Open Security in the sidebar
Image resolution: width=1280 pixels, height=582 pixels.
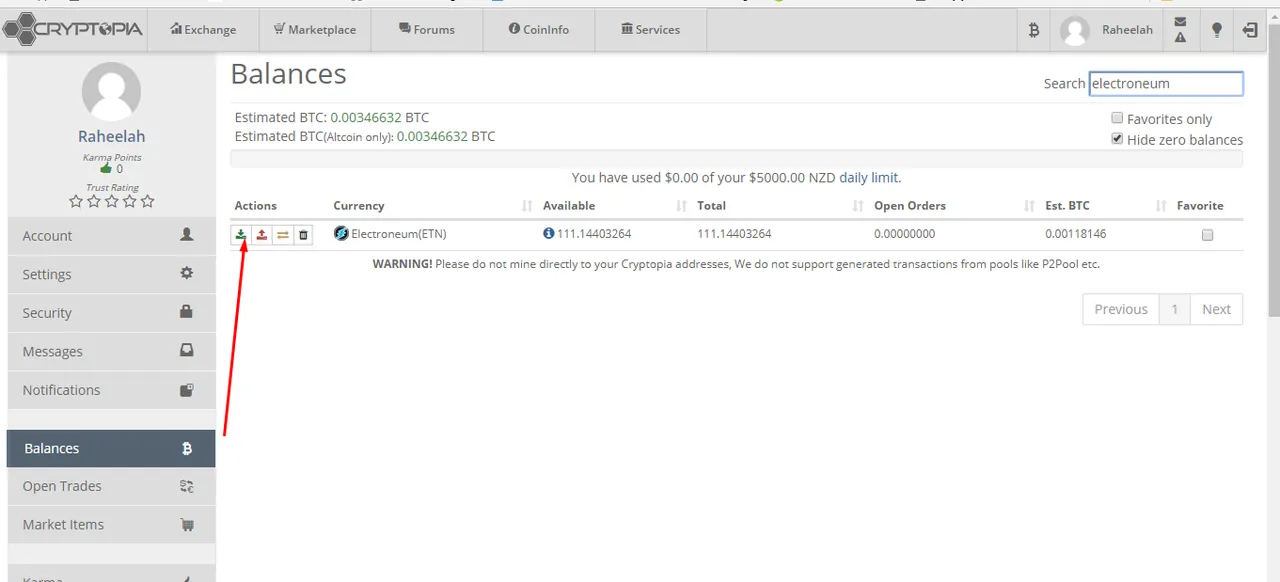111,313
